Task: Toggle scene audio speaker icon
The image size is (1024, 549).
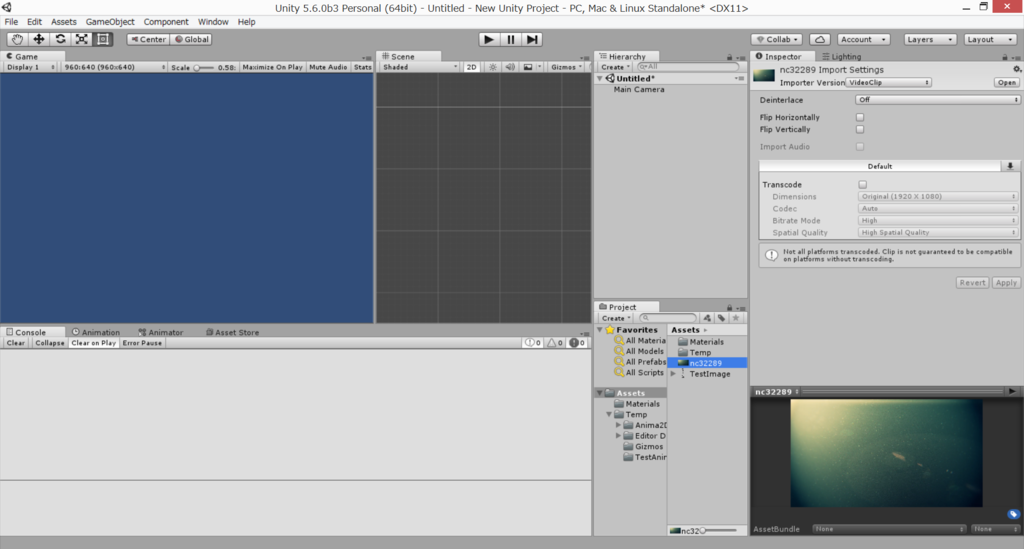Action: [x=510, y=67]
